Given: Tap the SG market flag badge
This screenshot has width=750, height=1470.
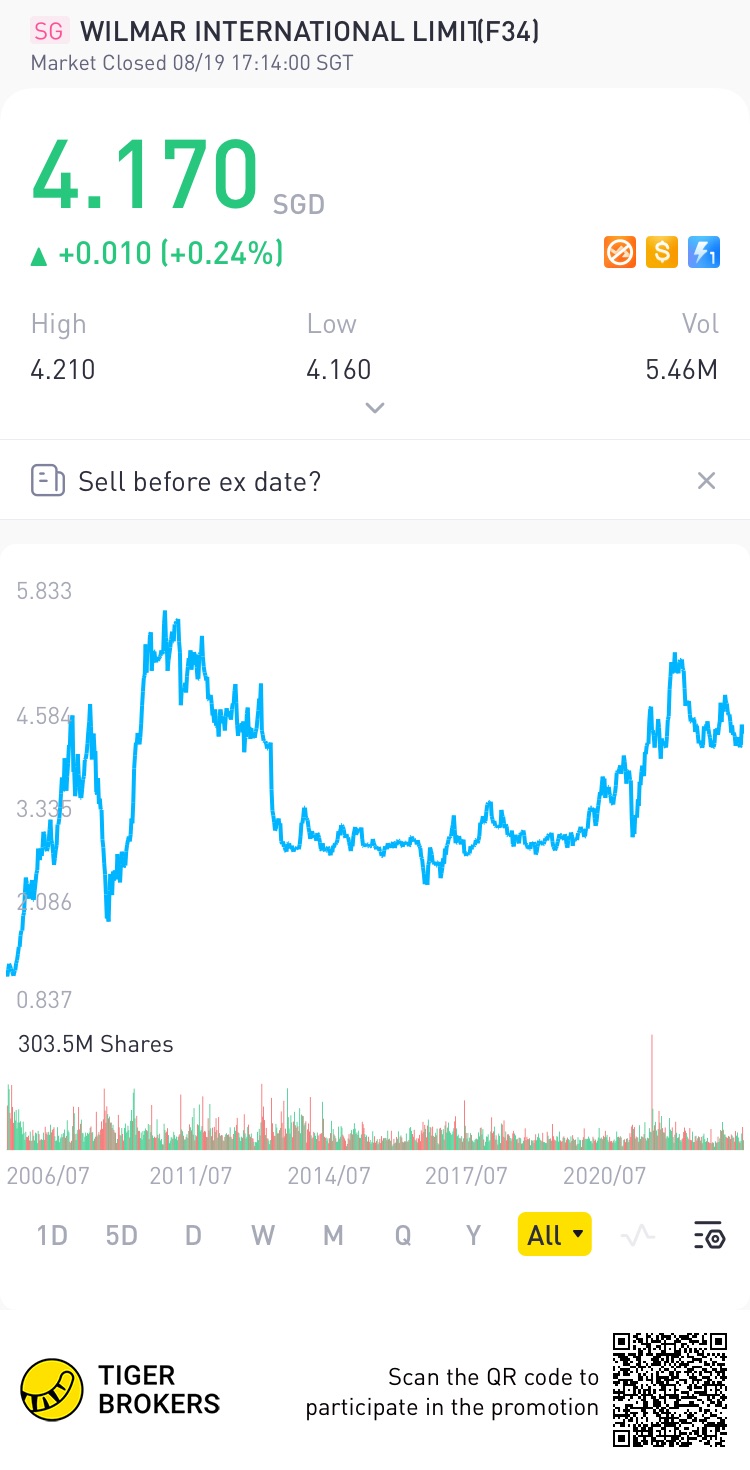Looking at the screenshot, I should 49,31.
